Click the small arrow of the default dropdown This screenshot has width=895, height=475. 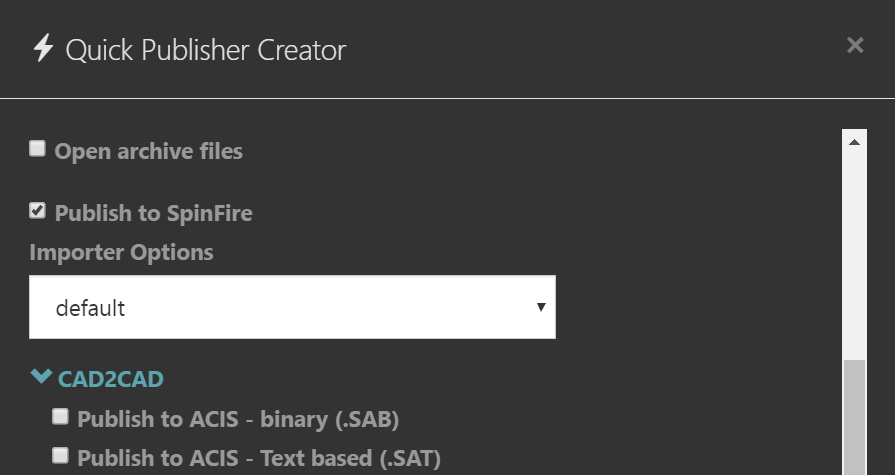[x=541, y=307]
